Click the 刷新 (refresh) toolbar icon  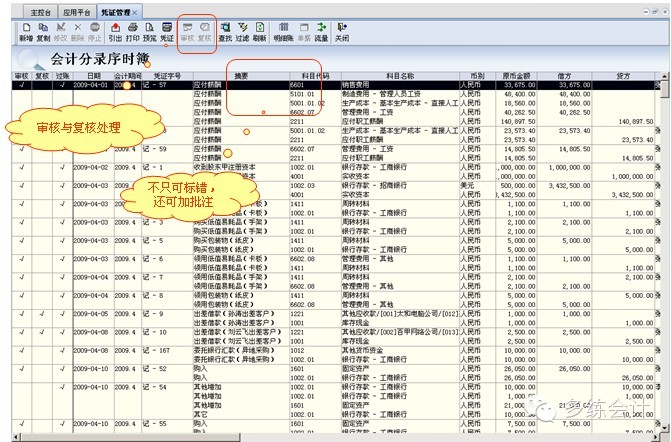pyautogui.click(x=259, y=33)
